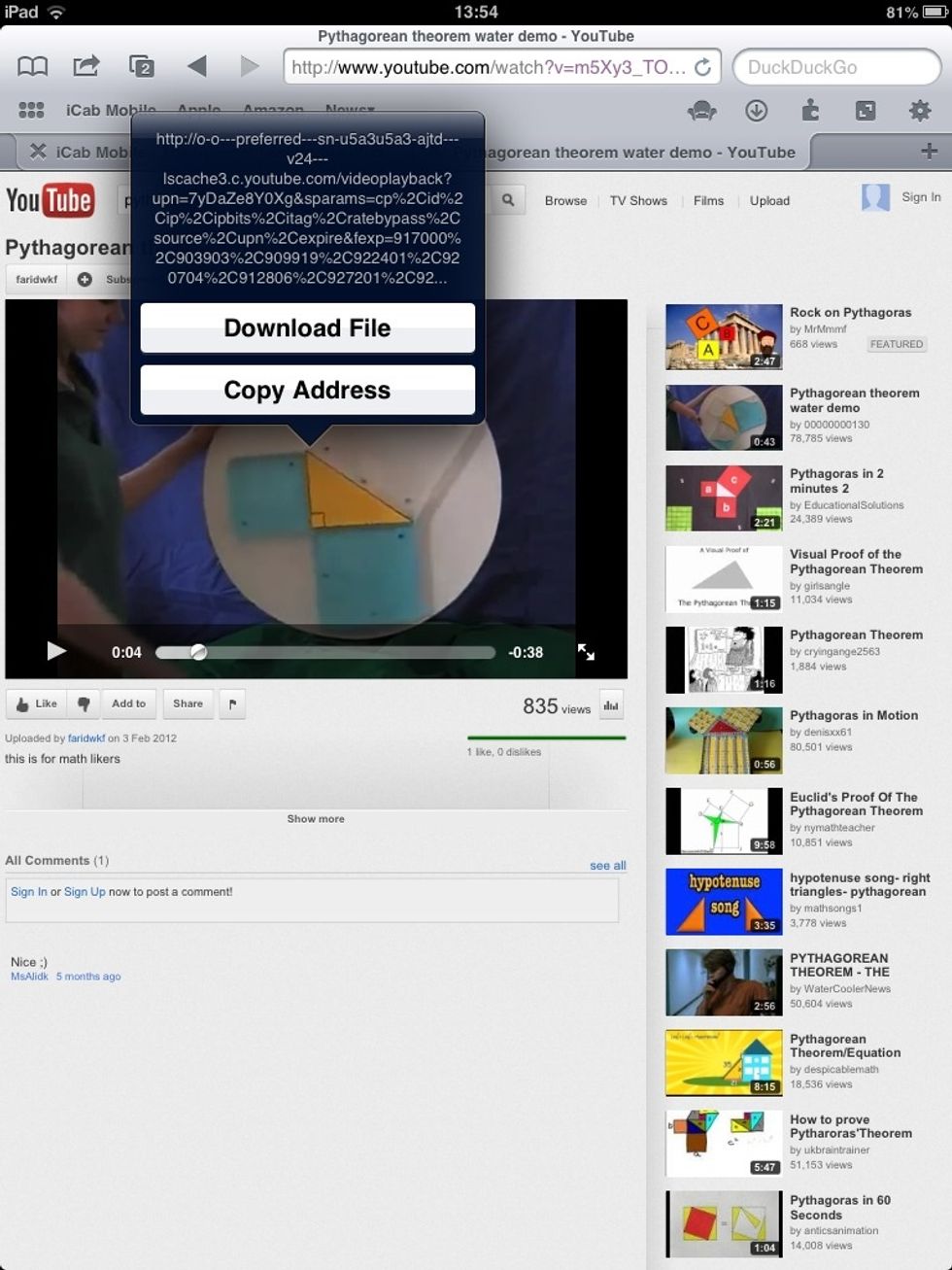Image resolution: width=952 pixels, height=1270 pixels.
Task: Open Visual Proof of the Pythagorean Theorem
Action: [856, 562]
